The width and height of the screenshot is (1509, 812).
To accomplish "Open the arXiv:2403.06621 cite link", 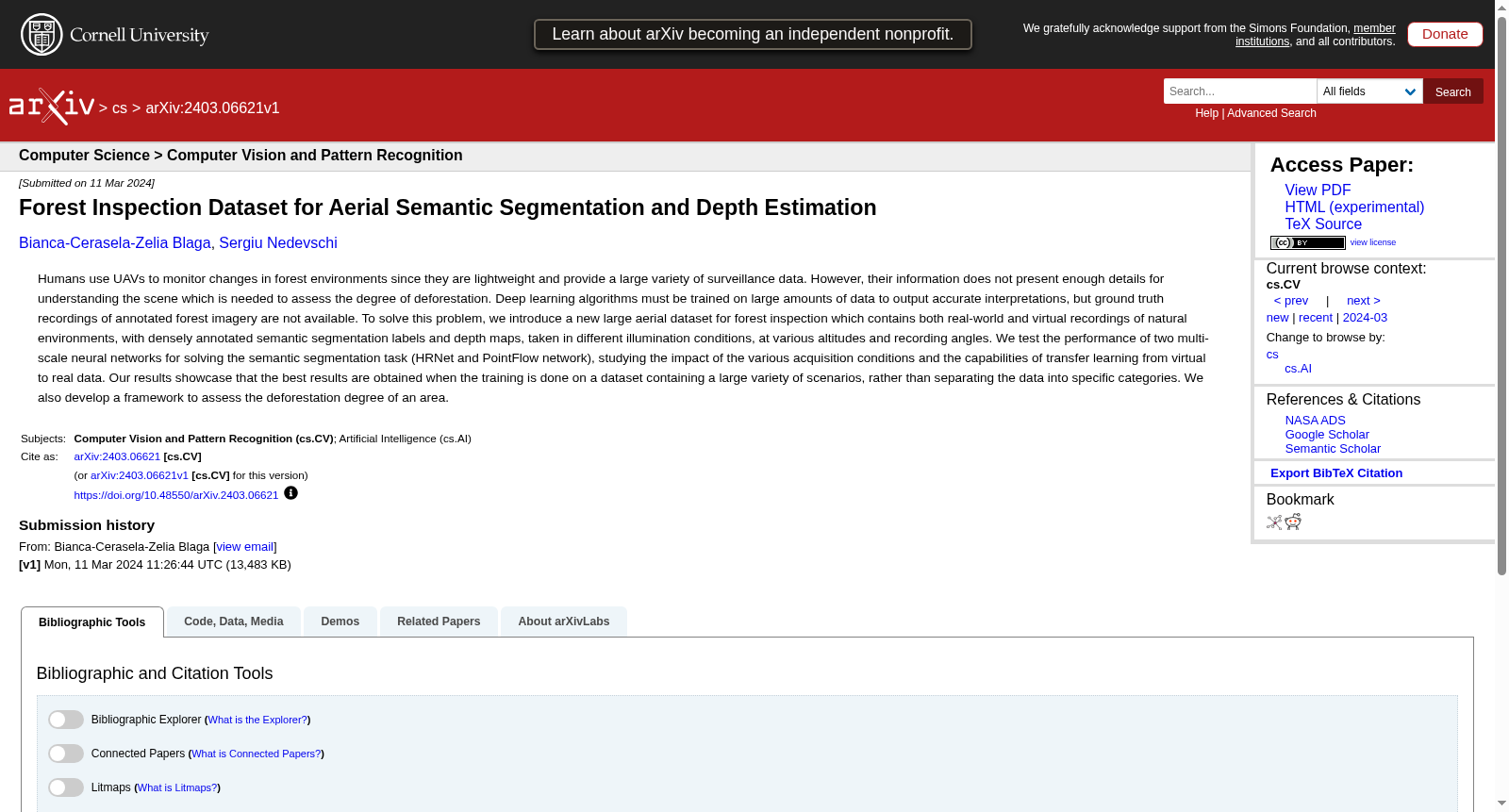I will point(117,456).
